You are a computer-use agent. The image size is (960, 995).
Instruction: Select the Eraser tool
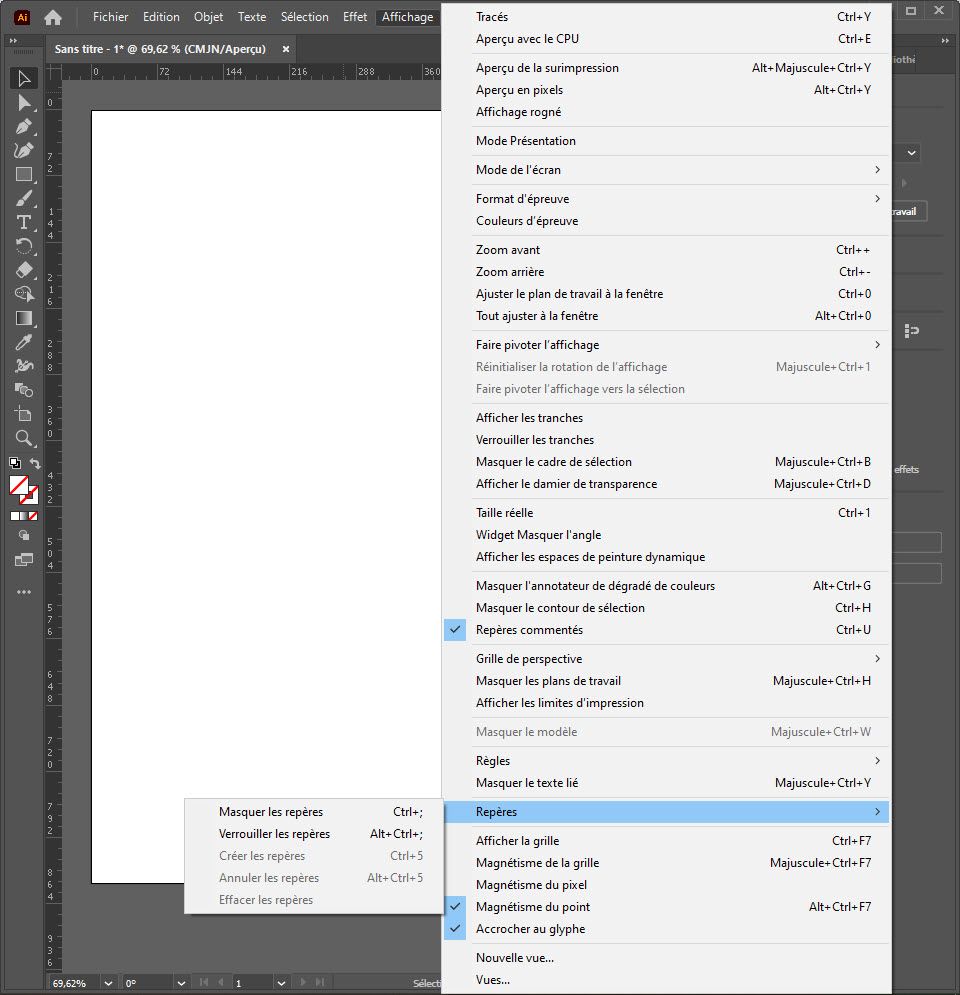pos(23,270)
